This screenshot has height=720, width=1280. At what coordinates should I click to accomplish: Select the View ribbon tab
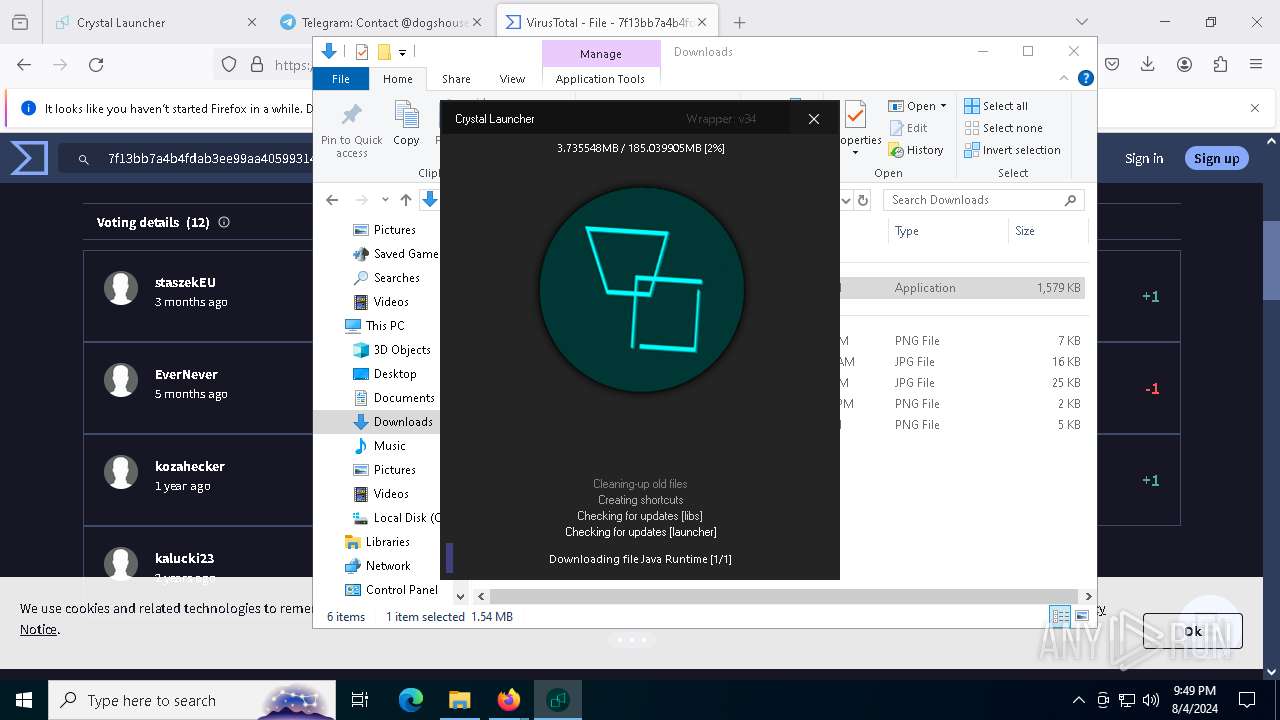512,79
